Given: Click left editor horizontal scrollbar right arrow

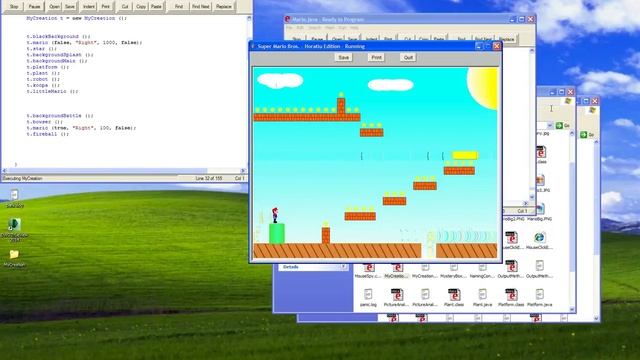Looking at the screenshot, I should click(243, 171).
